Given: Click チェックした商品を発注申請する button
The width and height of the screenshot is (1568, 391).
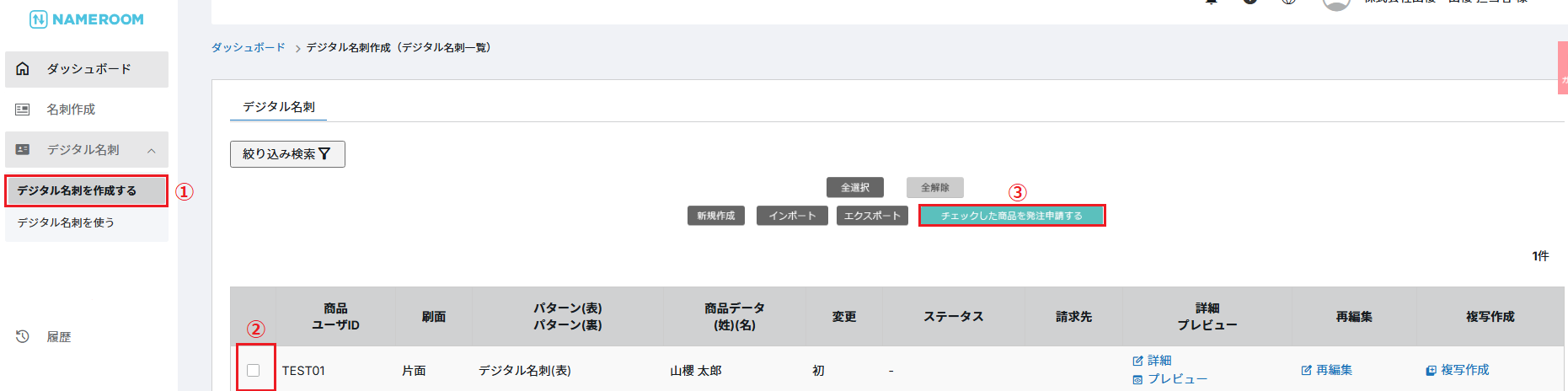Looking at the screenshot, I should click(1011, 216).
